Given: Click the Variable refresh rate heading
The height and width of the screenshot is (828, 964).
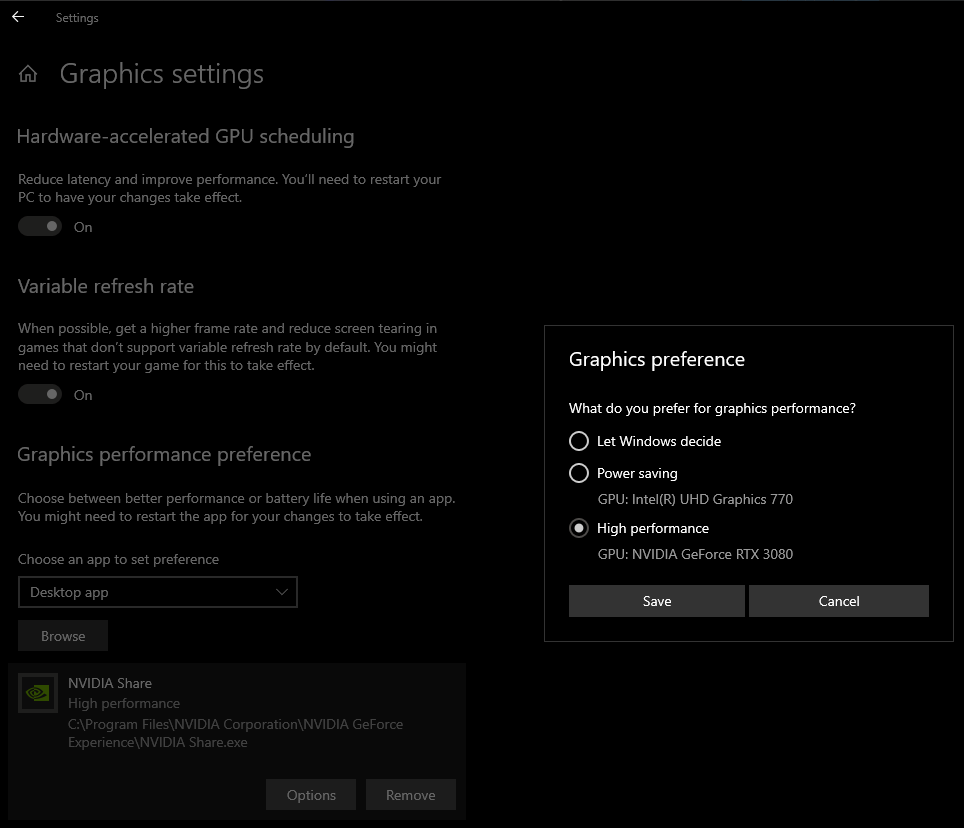Looking at the screenshot, I should pos(106,286).
